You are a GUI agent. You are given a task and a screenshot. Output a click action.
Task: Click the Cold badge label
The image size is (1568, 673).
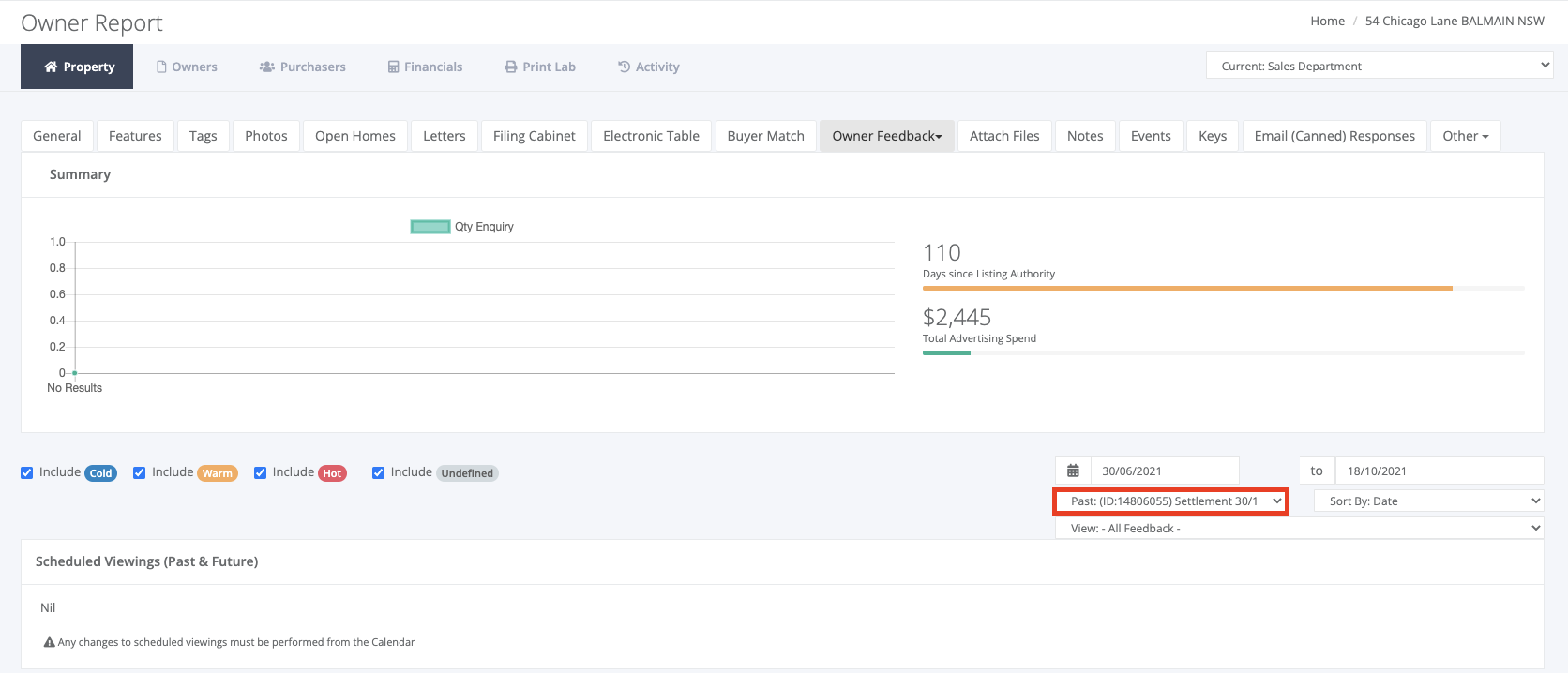pyautogui.click(x=101, y=473)
